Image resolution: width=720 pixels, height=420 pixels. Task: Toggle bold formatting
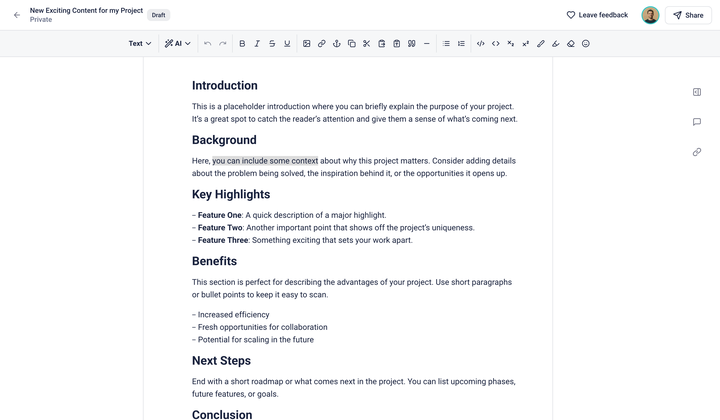point(242,44)
